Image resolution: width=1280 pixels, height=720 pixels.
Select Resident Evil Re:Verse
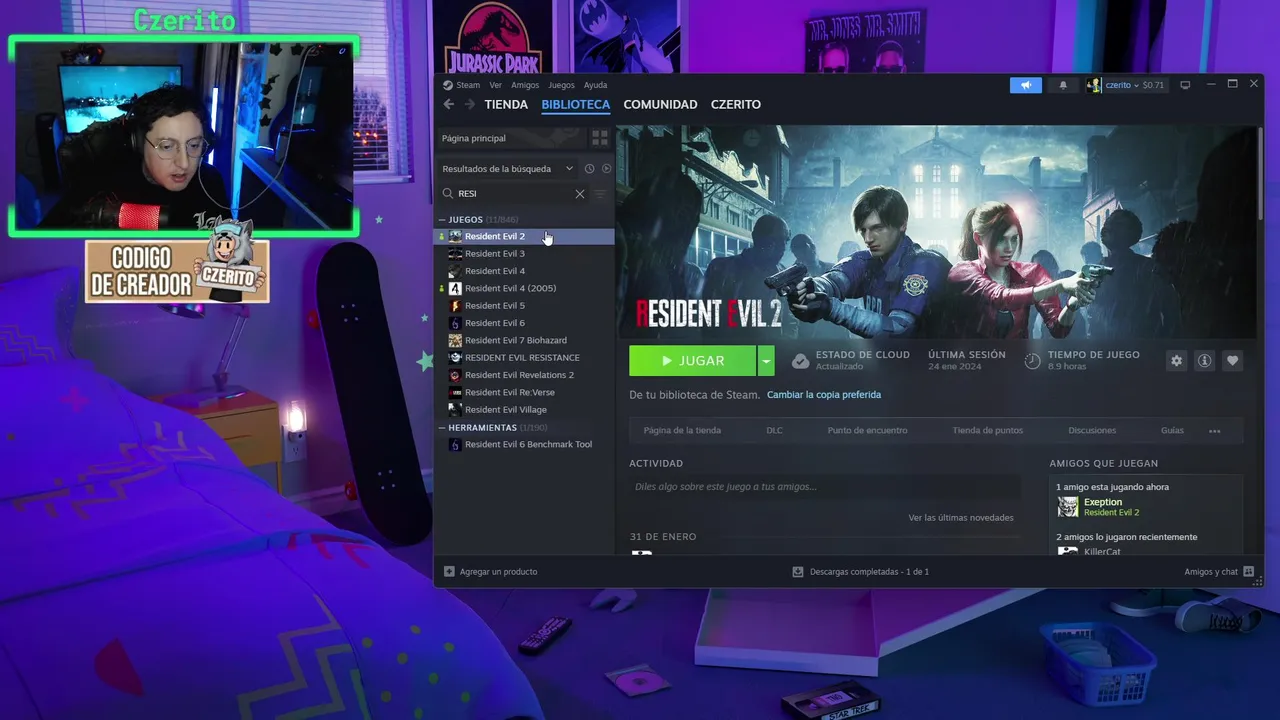524,392
